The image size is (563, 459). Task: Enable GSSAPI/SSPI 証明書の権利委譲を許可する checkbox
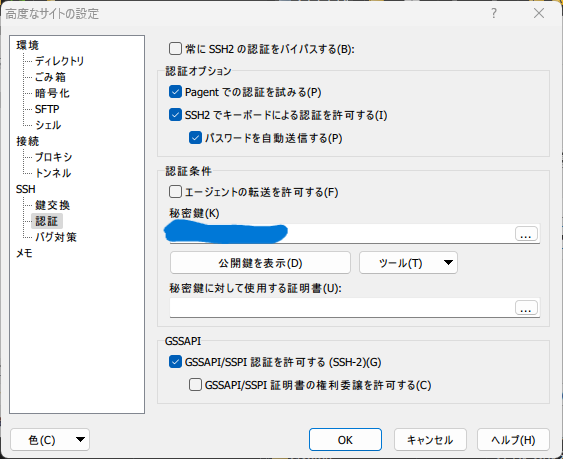[x=195, y=385]
